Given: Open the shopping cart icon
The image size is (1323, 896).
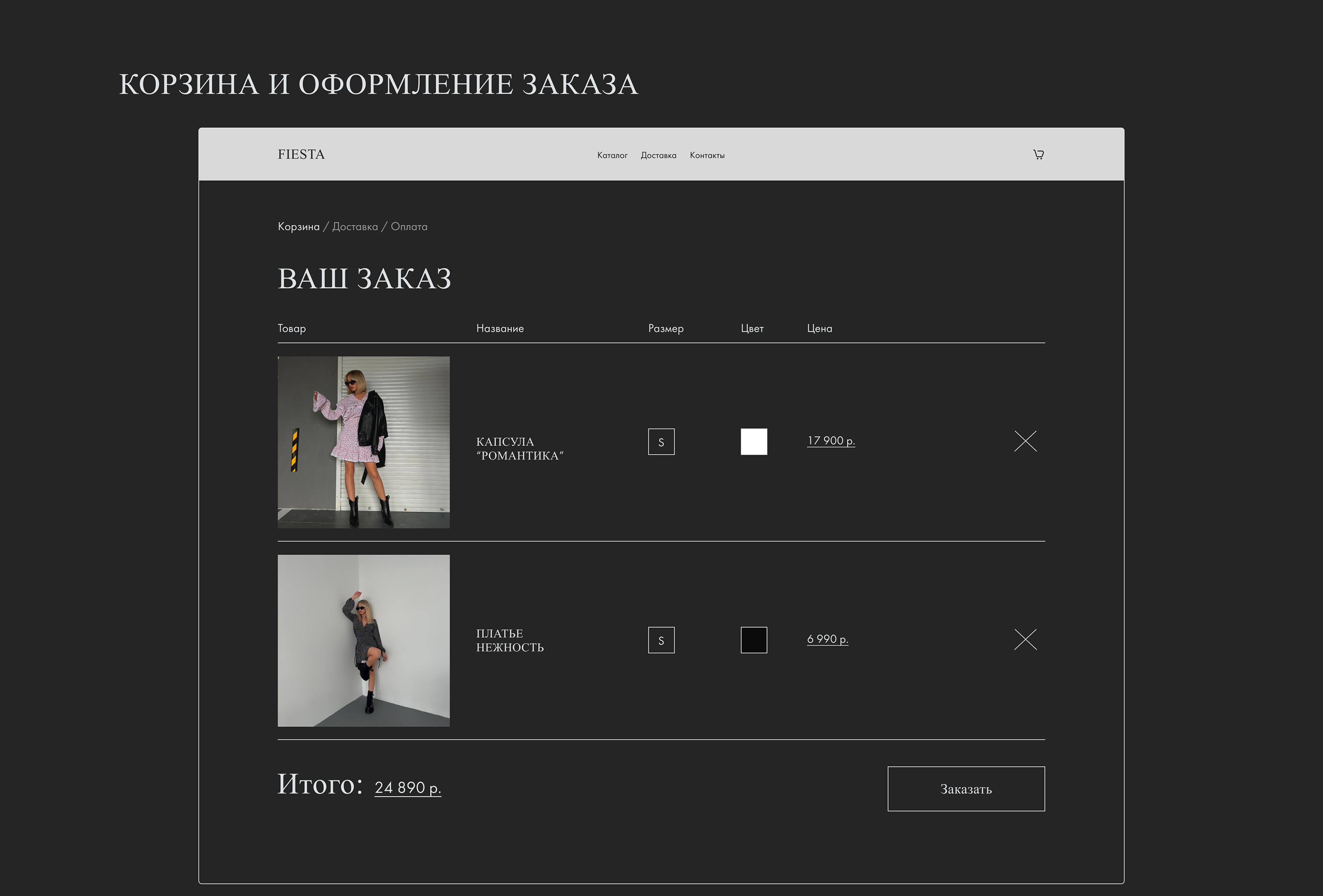Looking at the screenshot, I should [1039, 154].
